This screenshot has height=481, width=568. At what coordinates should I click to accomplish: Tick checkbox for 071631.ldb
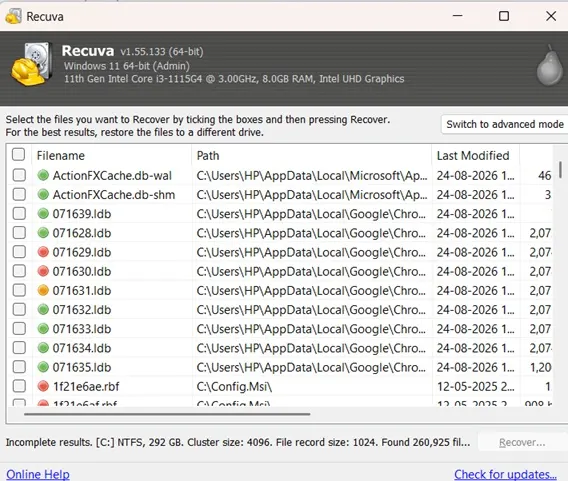(x=19, y=290)
